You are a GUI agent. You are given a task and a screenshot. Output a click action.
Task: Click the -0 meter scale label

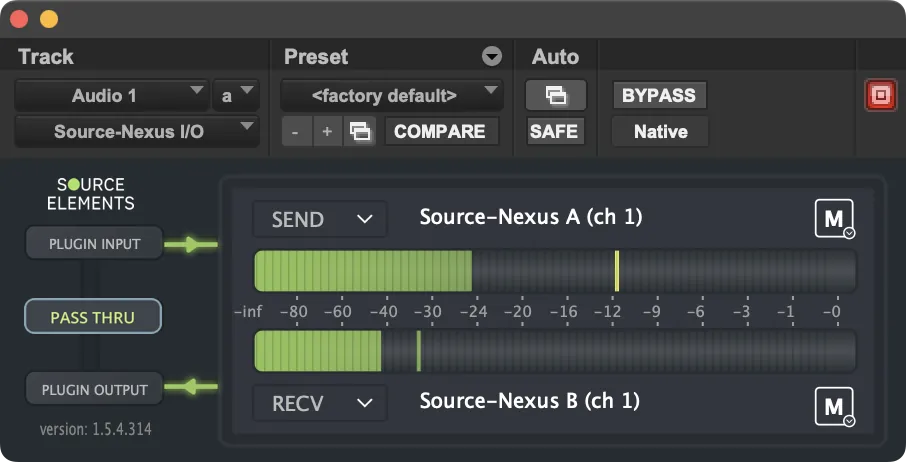[831, 311]
